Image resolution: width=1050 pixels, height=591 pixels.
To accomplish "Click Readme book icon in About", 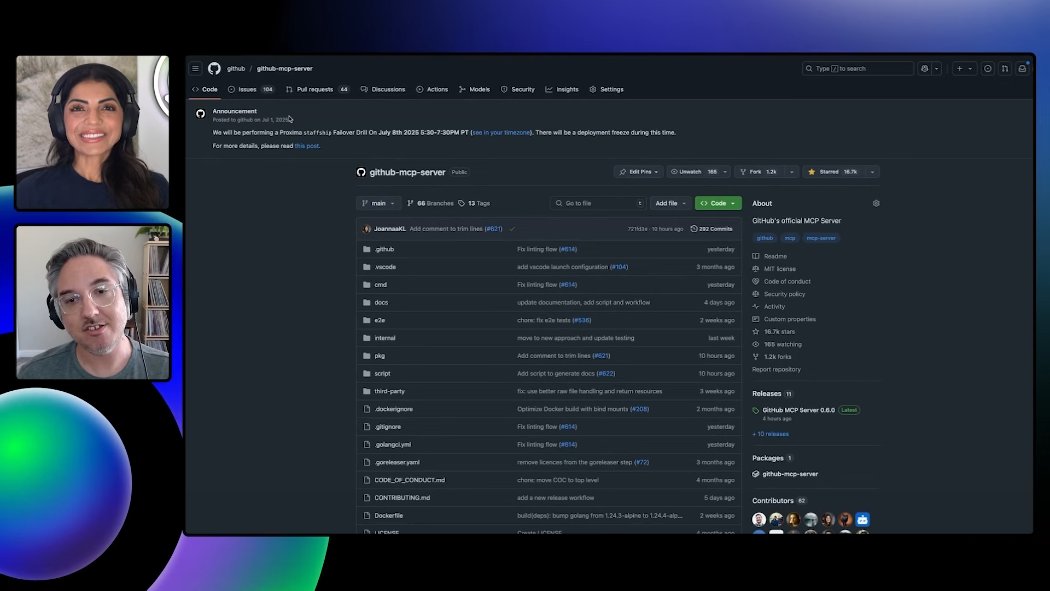I will tap(756, 256).
